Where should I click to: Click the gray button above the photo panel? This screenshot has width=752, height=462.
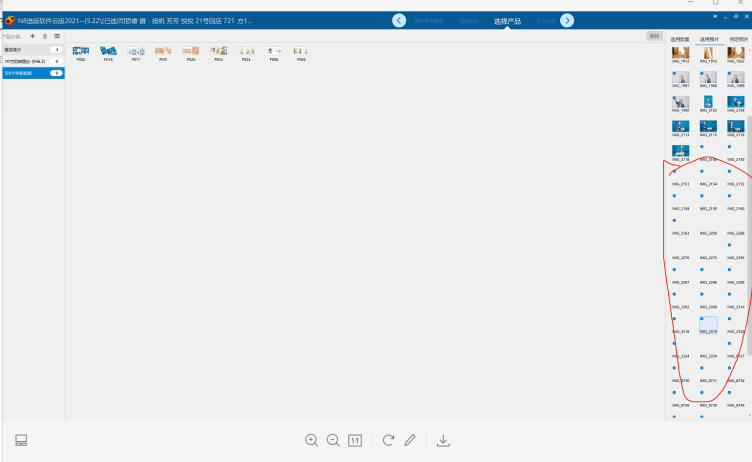coord(654,36)
